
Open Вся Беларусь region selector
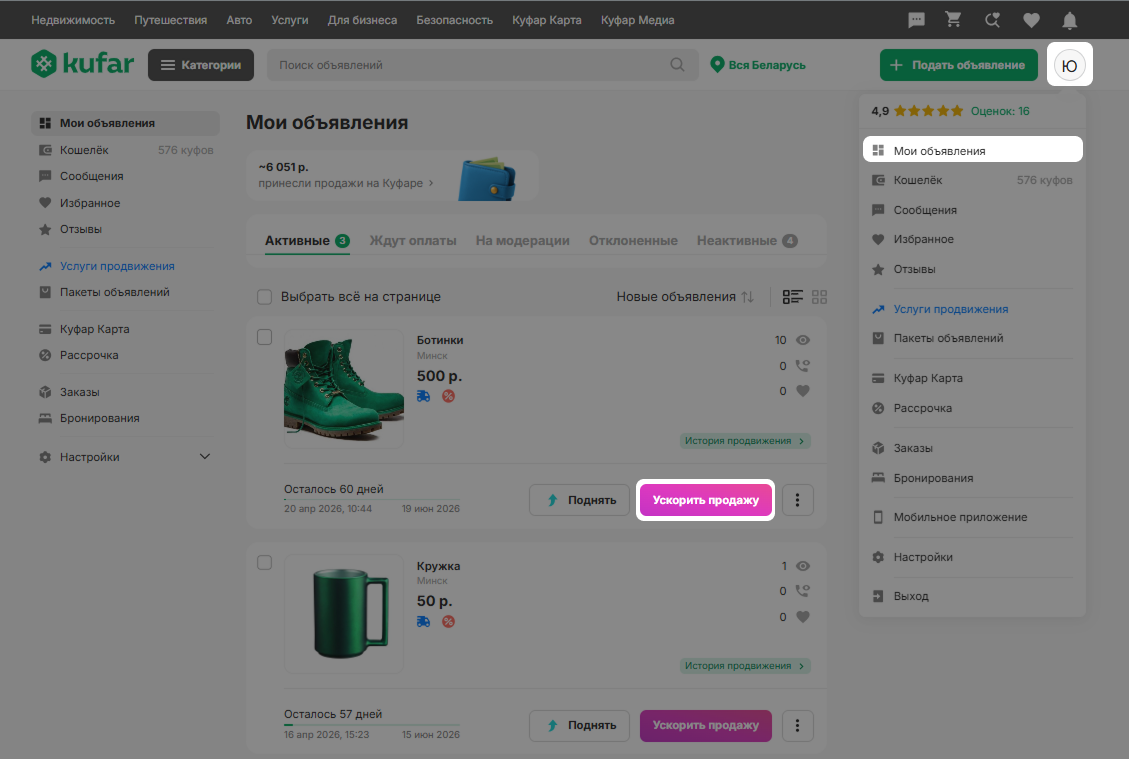pos(758,65)
